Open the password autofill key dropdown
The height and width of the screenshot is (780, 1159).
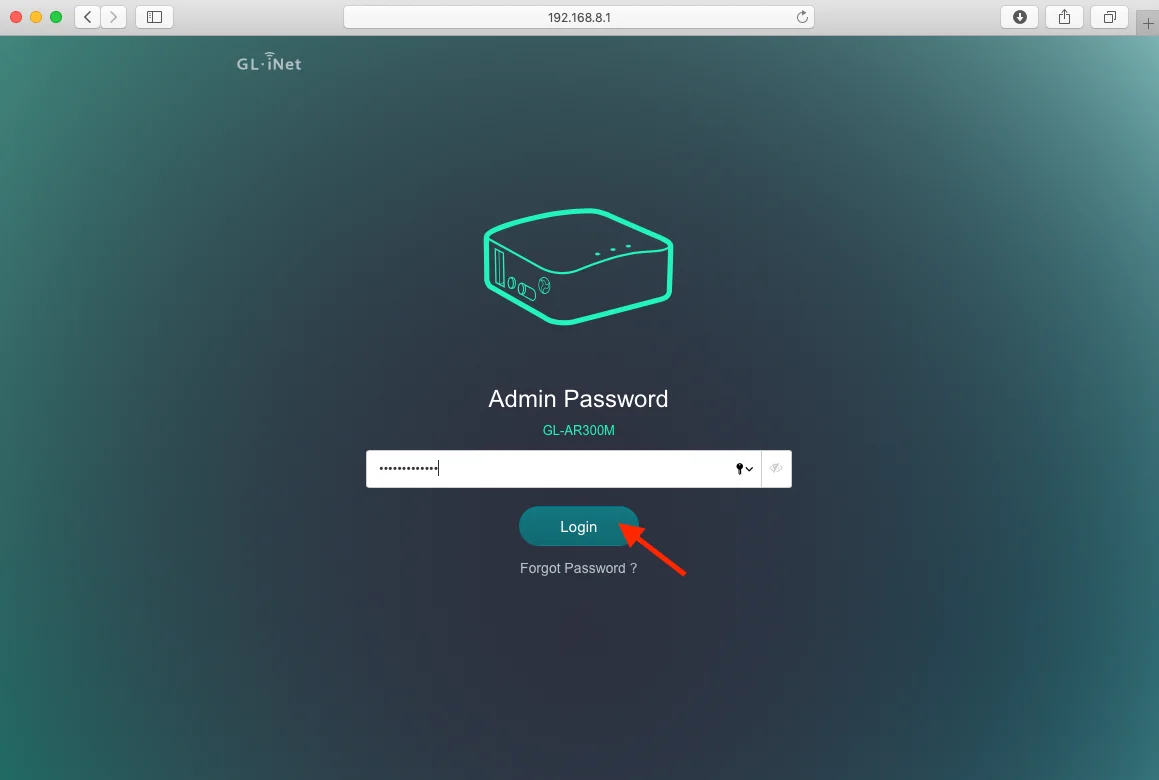(x=744, y=469)
